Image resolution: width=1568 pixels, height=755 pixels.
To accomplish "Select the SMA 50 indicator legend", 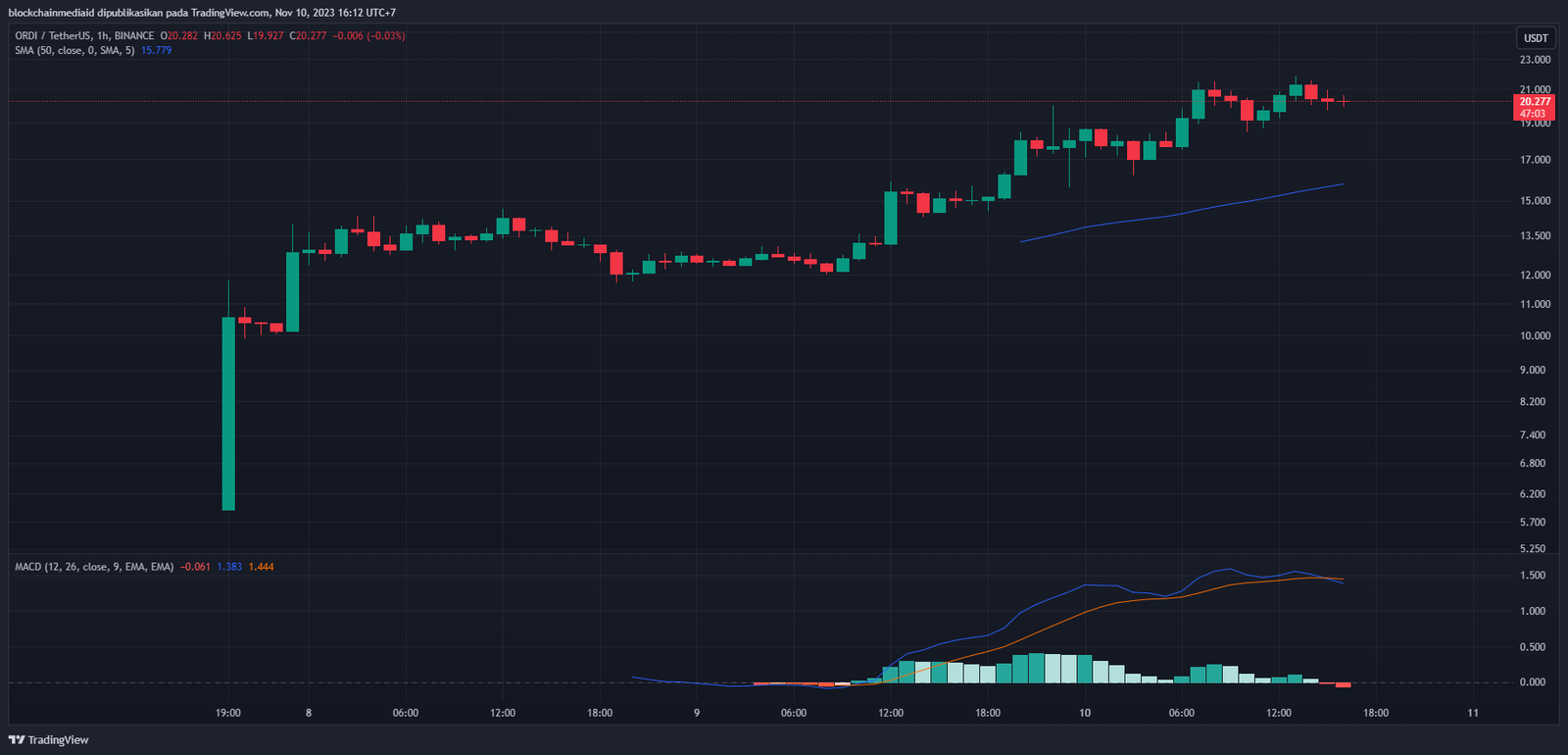I will click(73, 51).
